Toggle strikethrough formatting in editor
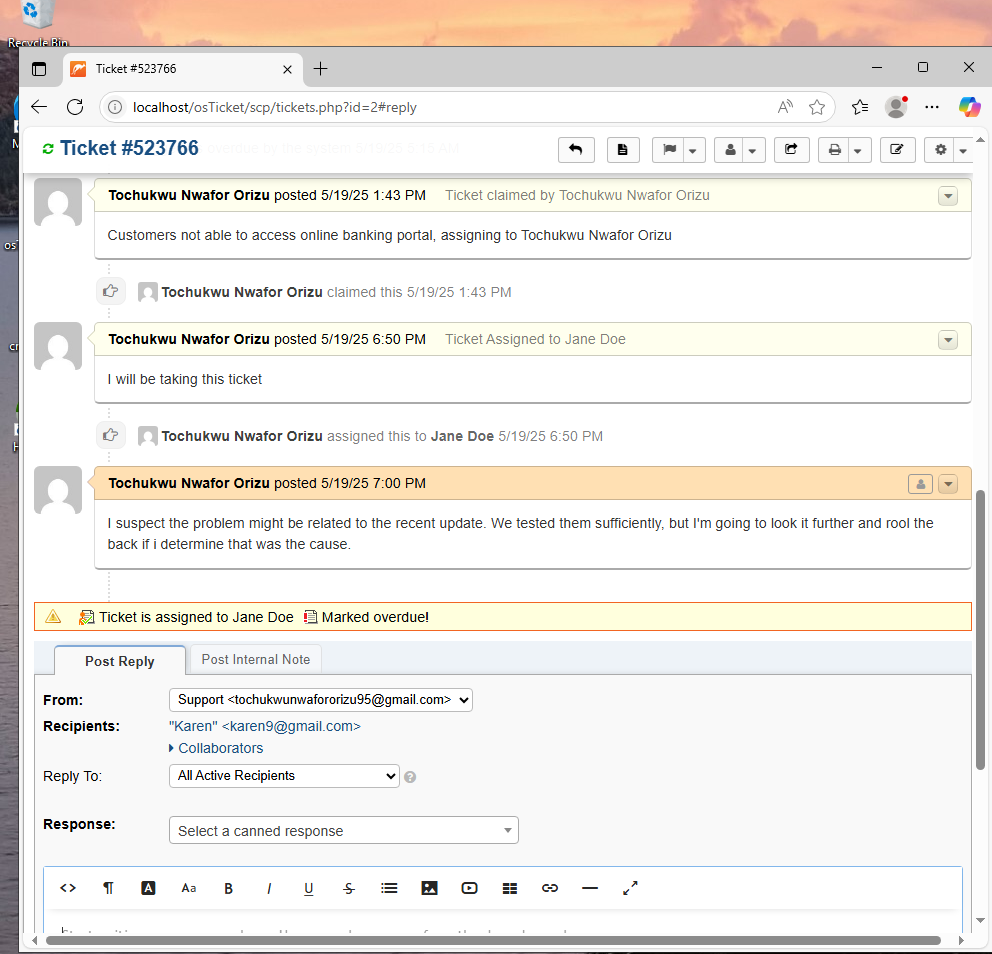 click(349, 888)
